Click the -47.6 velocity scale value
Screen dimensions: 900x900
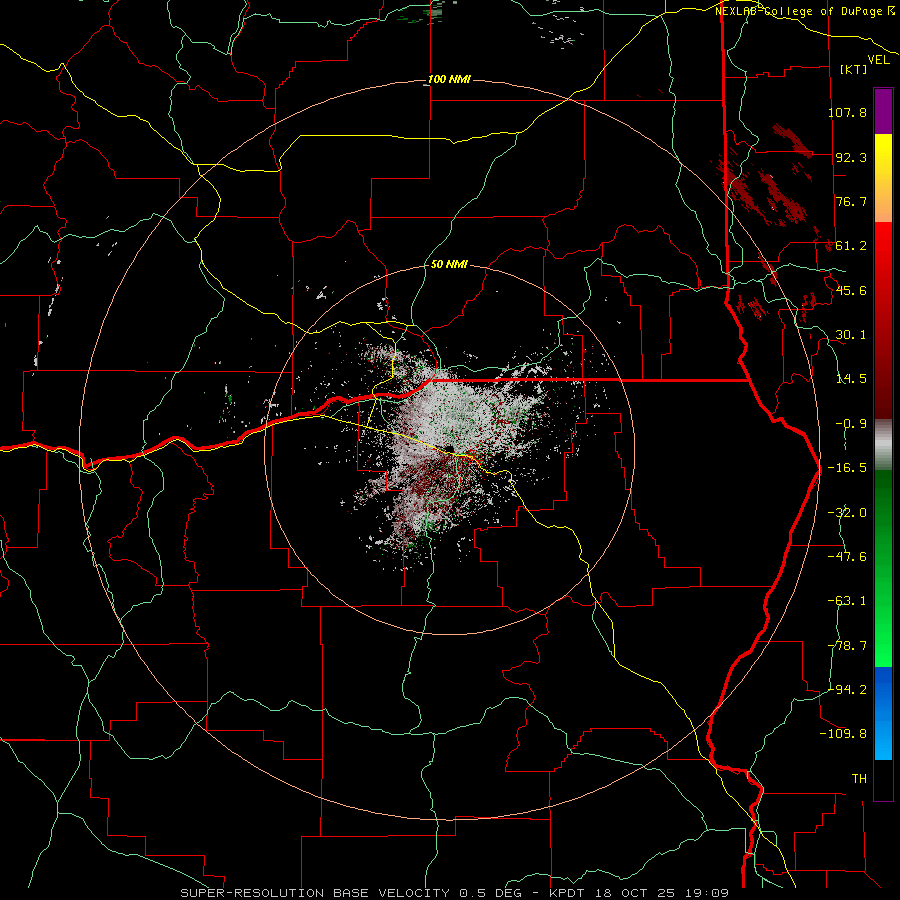[847, 557]
